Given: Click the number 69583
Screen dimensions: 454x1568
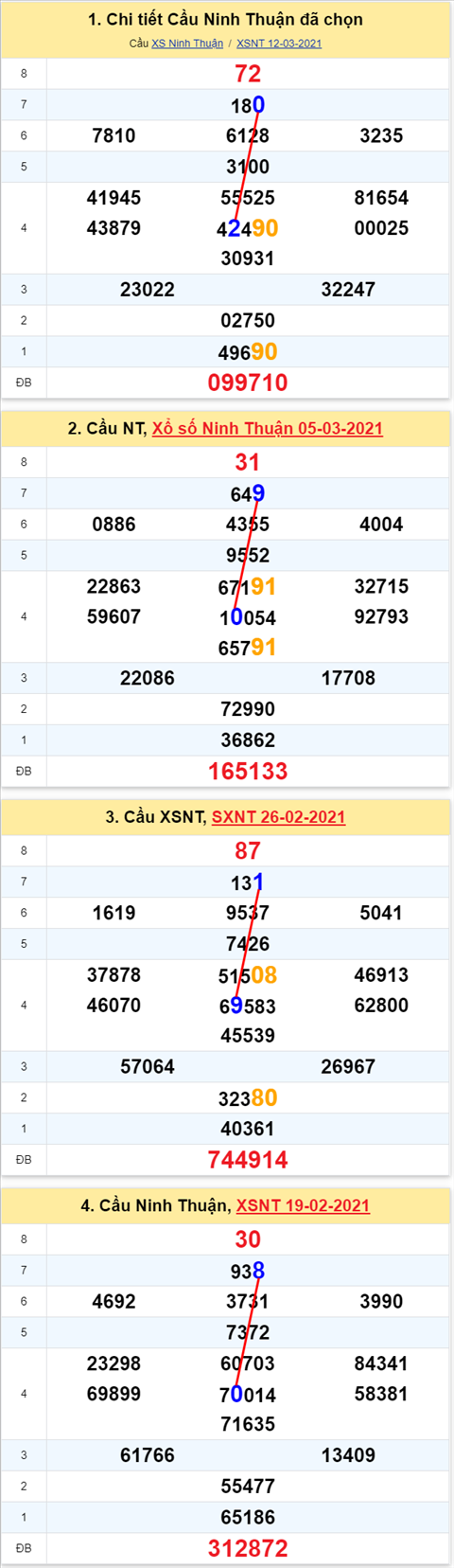Looking at the screenshot, I should coord(248,1006).
